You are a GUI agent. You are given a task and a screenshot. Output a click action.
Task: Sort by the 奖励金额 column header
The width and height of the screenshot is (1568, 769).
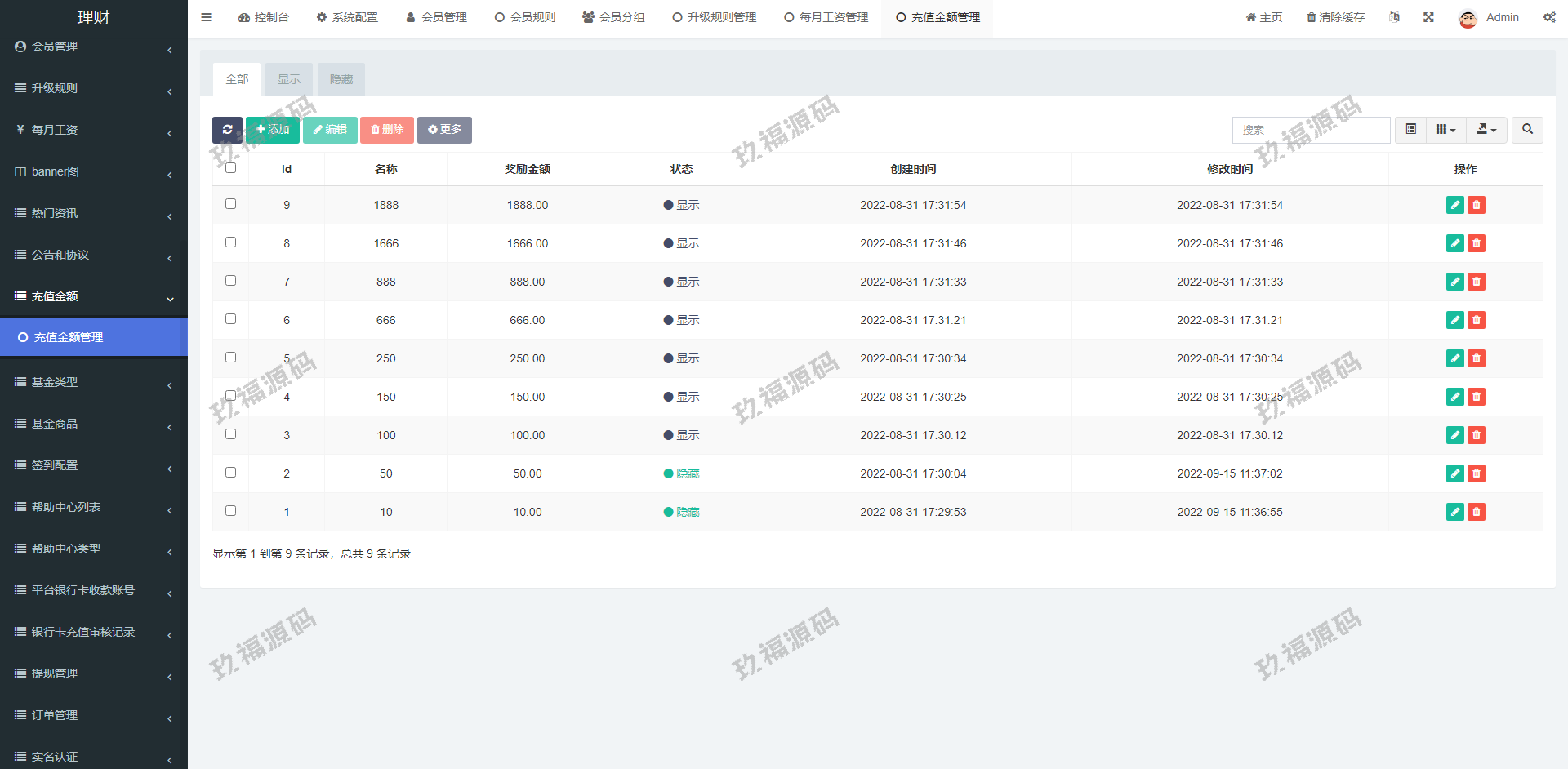tap(527, 169)
